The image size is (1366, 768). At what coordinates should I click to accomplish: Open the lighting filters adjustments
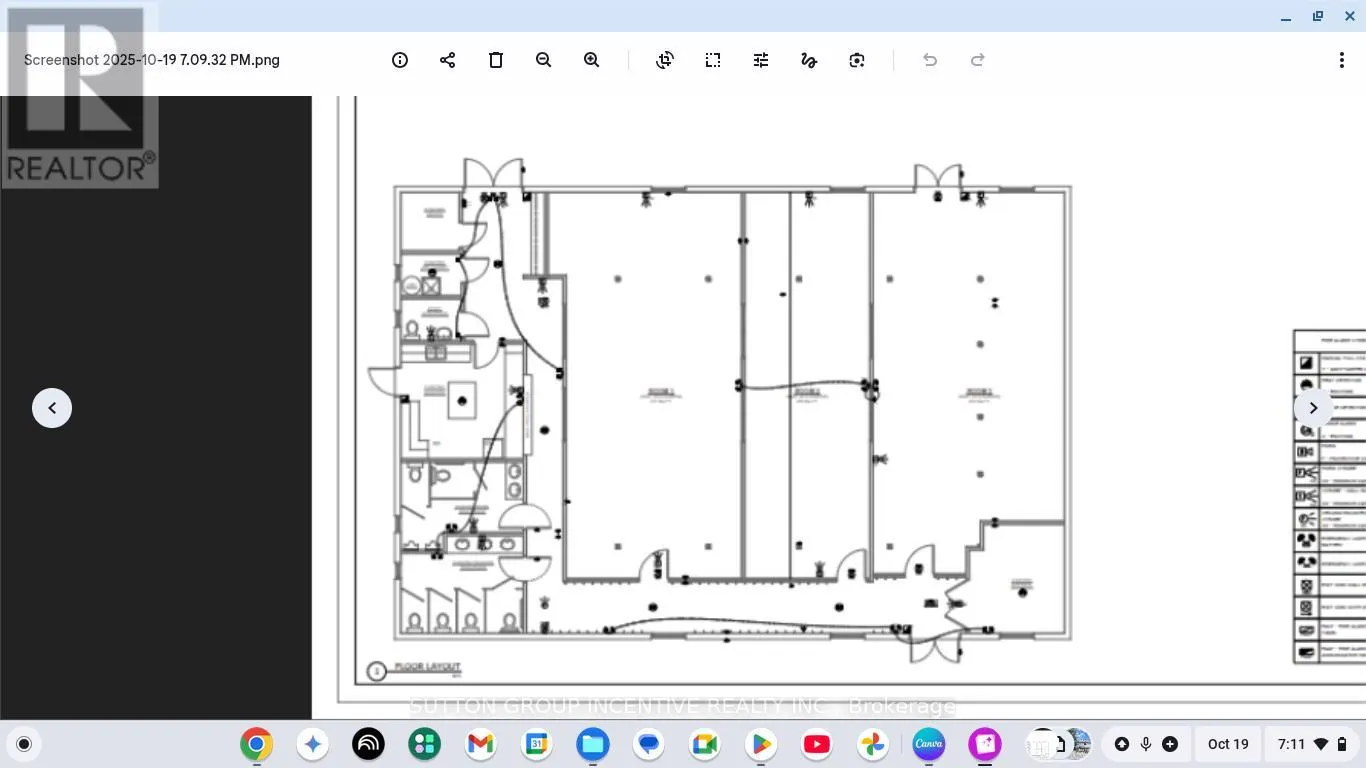tap(761, 60)
